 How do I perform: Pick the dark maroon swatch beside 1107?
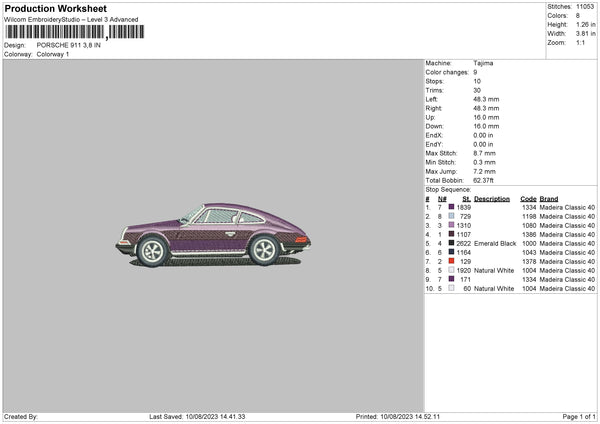point(452,234)
